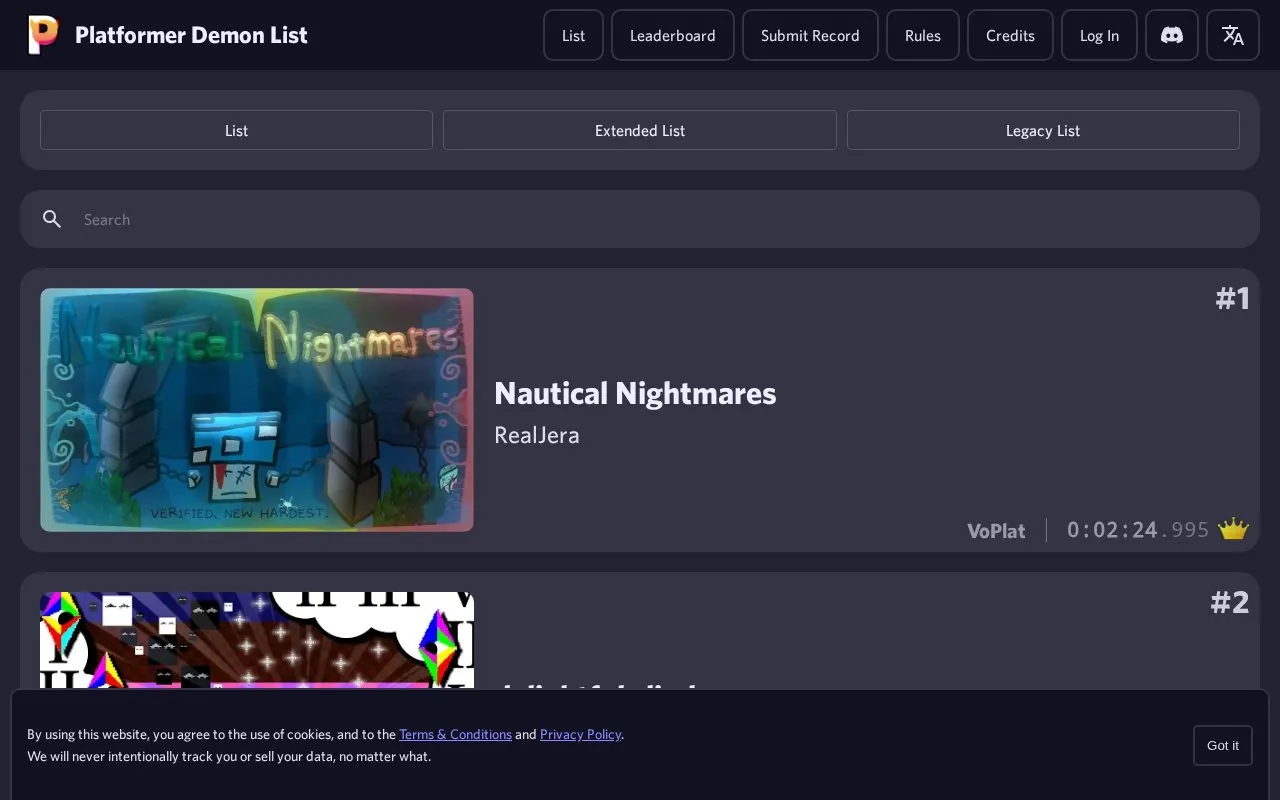Focus the Search input field

tap(640, 219)
